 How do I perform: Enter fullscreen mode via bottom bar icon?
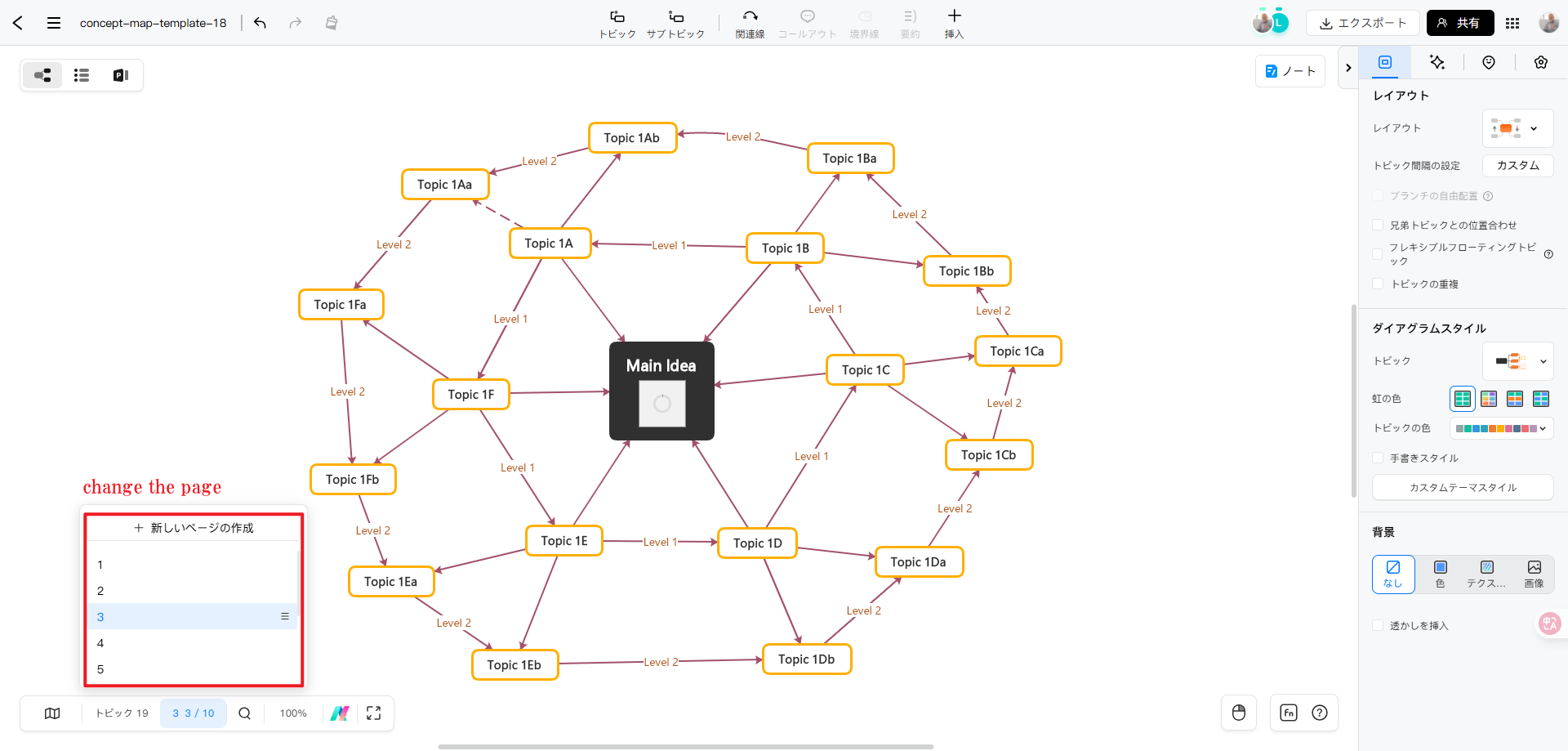[373, 713]
